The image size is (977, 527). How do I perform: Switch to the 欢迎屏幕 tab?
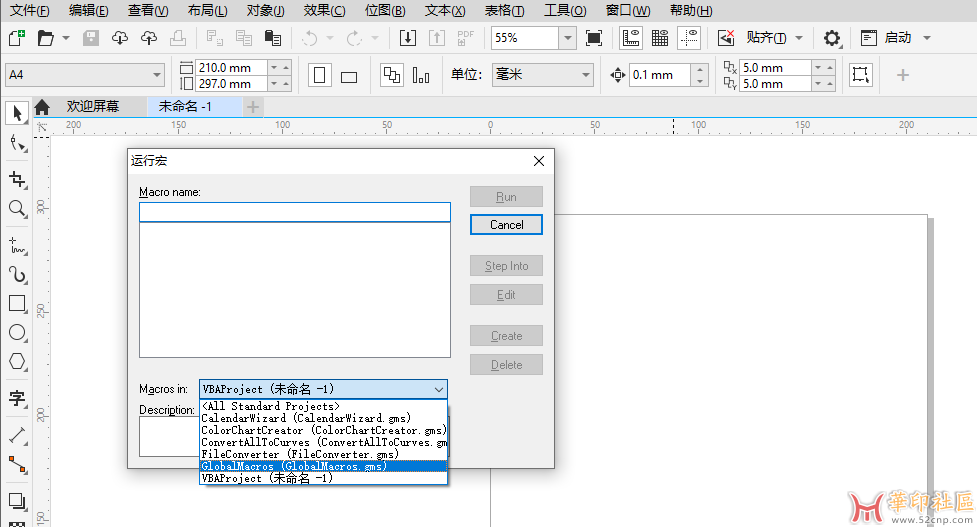coord(93,107)
